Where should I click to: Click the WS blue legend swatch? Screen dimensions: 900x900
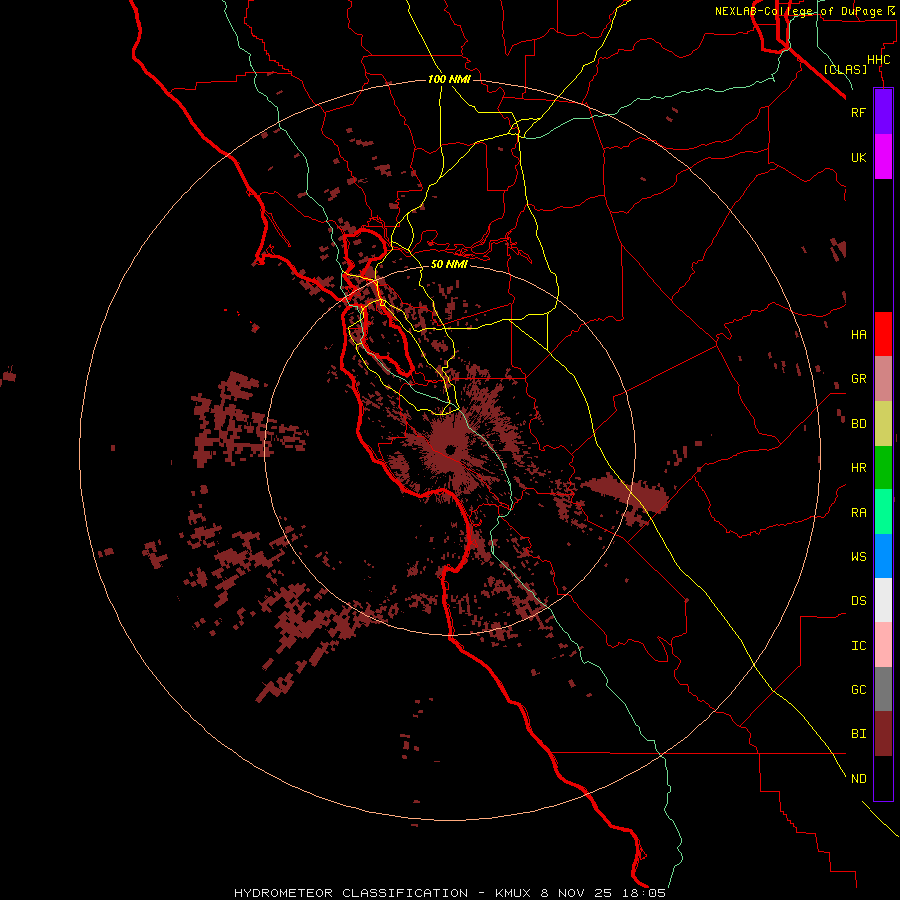click(x=883, y=556)
